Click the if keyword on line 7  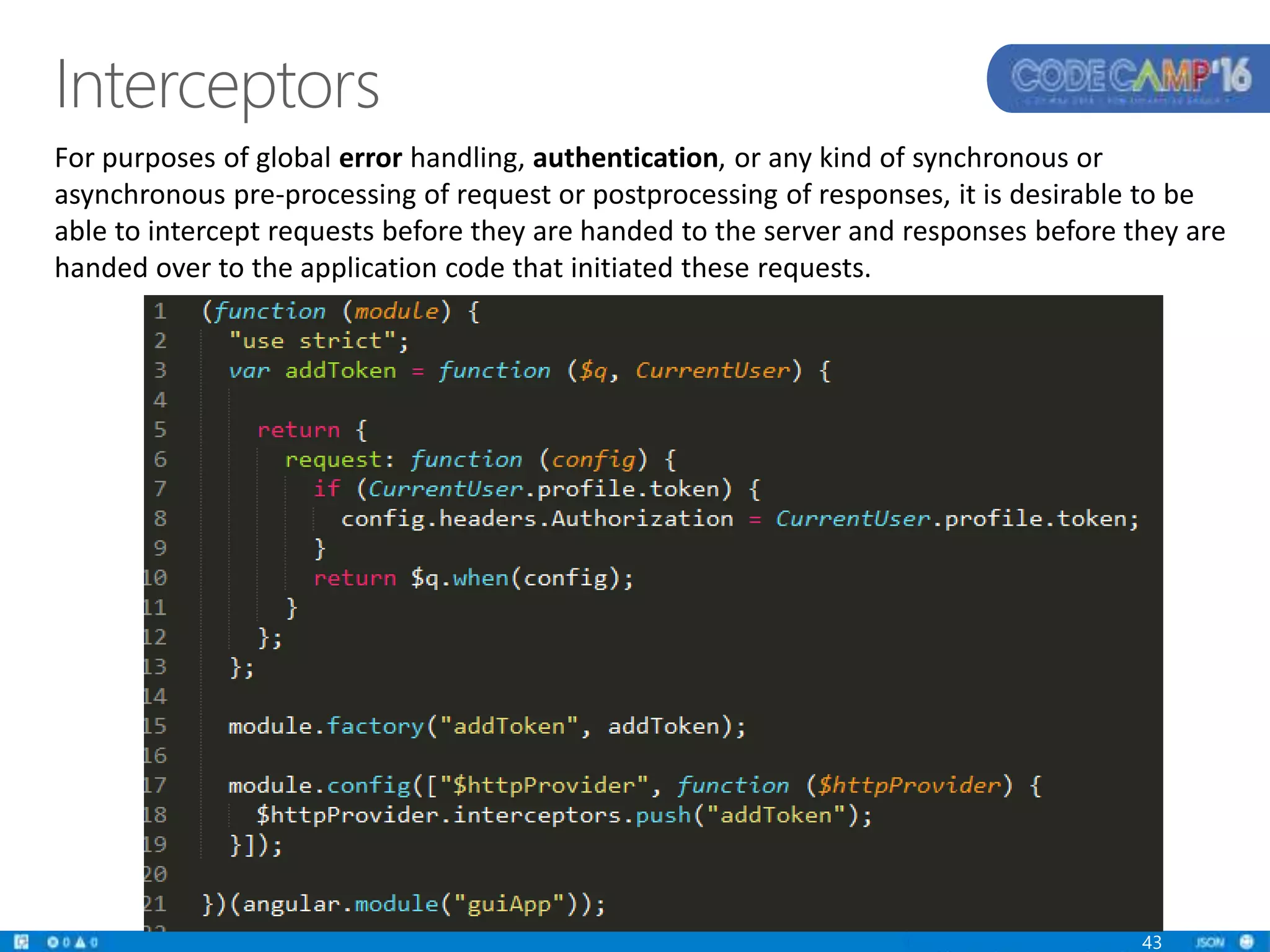(x=327, y=488)
